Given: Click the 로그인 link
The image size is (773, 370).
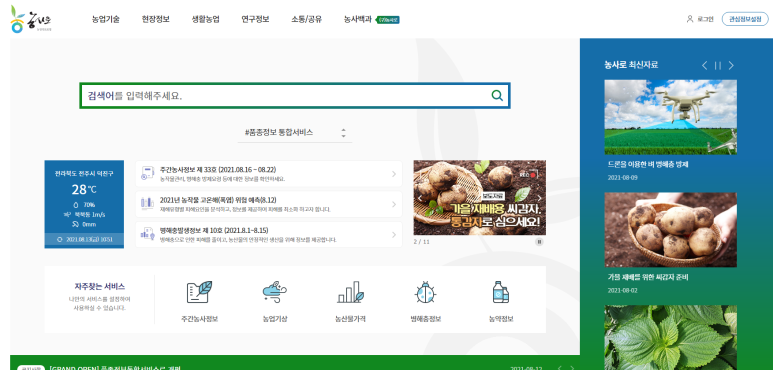Looking at the screenshot, I should 705,19.
